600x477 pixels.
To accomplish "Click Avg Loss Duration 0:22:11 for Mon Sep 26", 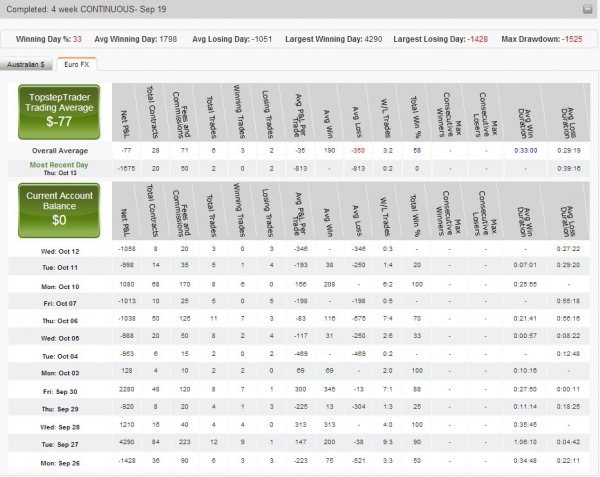I will 568,461.
